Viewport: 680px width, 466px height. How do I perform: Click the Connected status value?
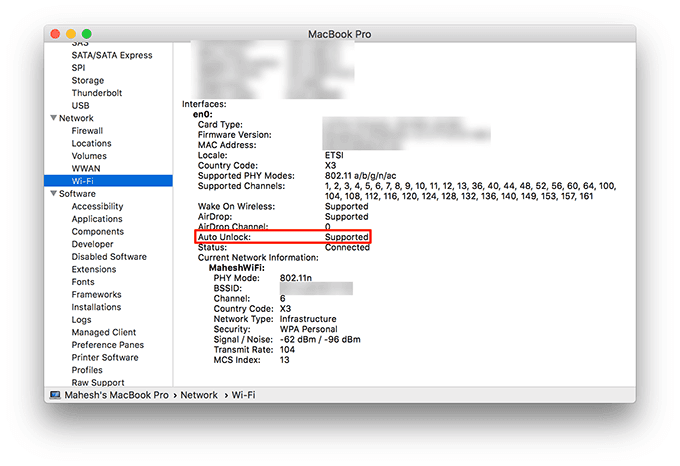(x=347, y=248)
